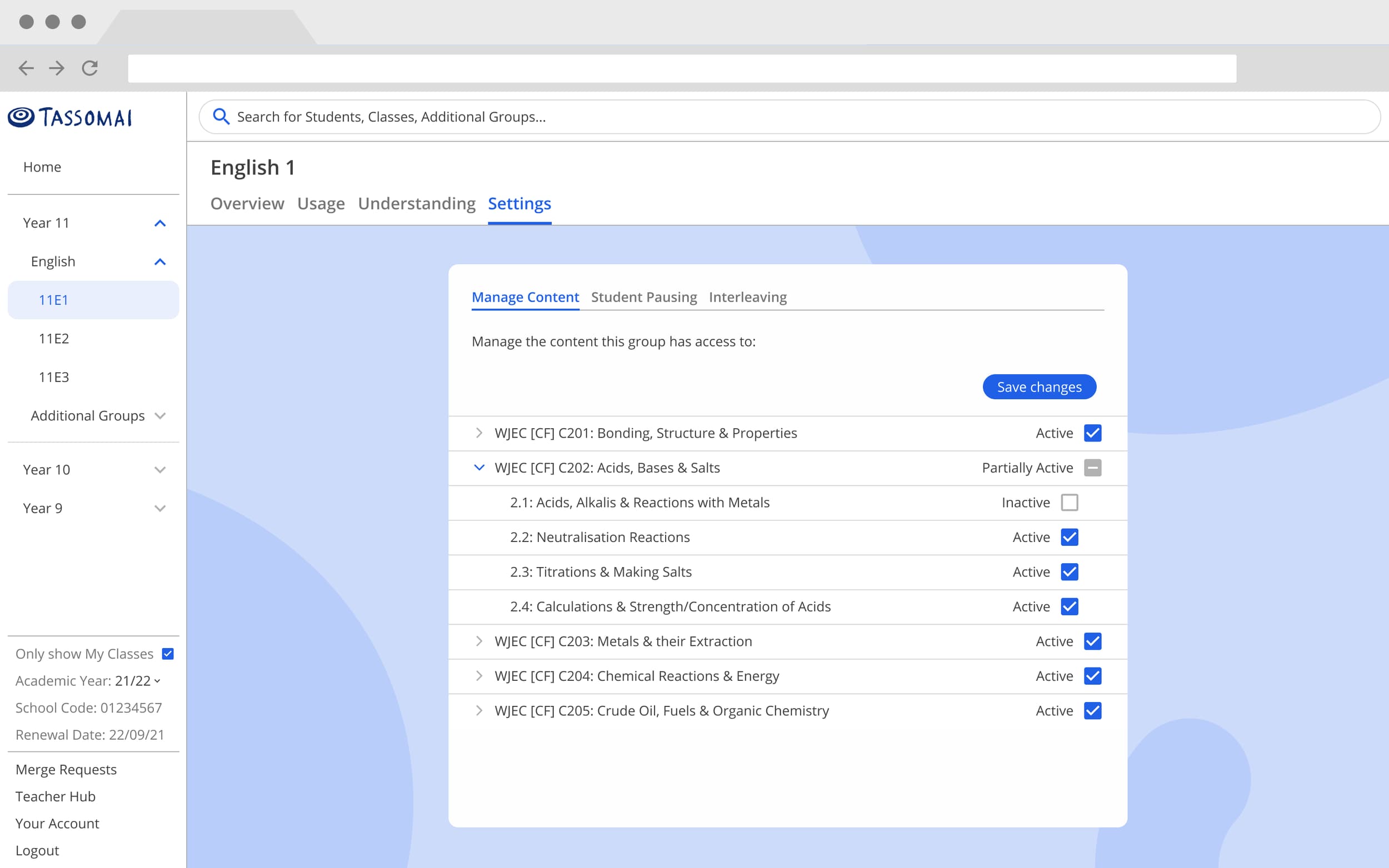Select class 11E3
The image size is (1389, 868).
coord(53,377)
